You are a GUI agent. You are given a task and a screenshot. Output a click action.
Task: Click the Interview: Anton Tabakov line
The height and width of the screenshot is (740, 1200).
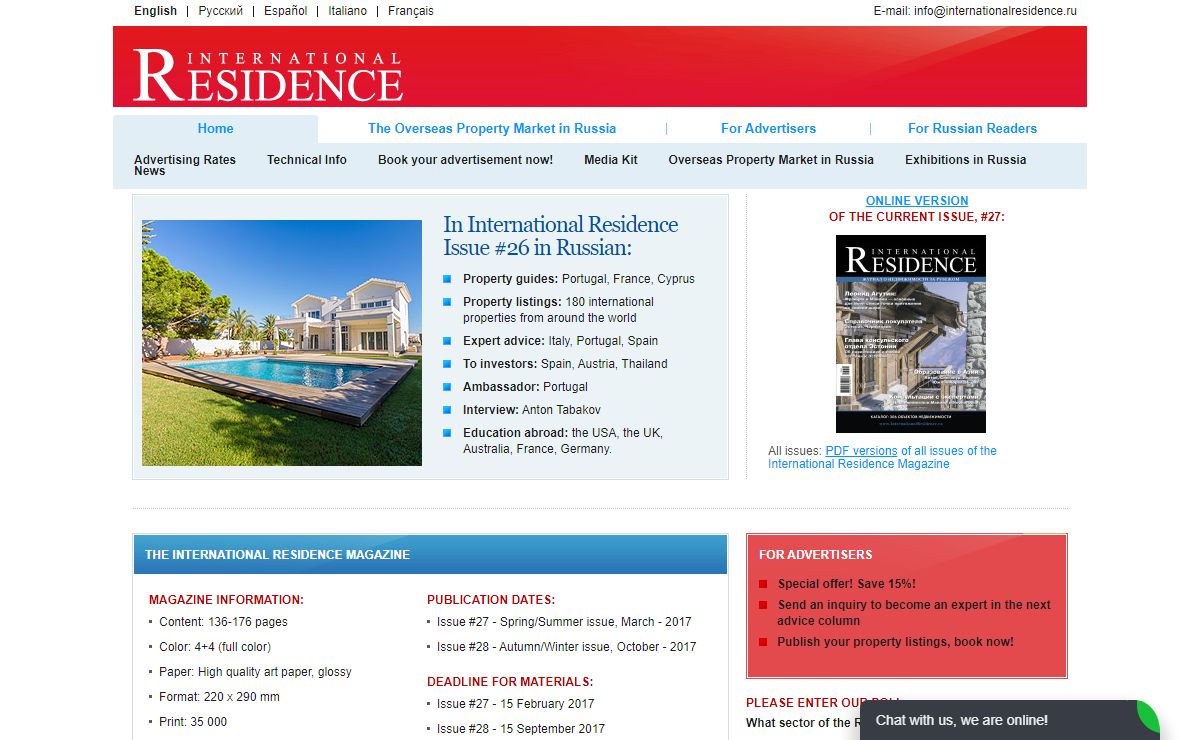[x=532, y=410]
